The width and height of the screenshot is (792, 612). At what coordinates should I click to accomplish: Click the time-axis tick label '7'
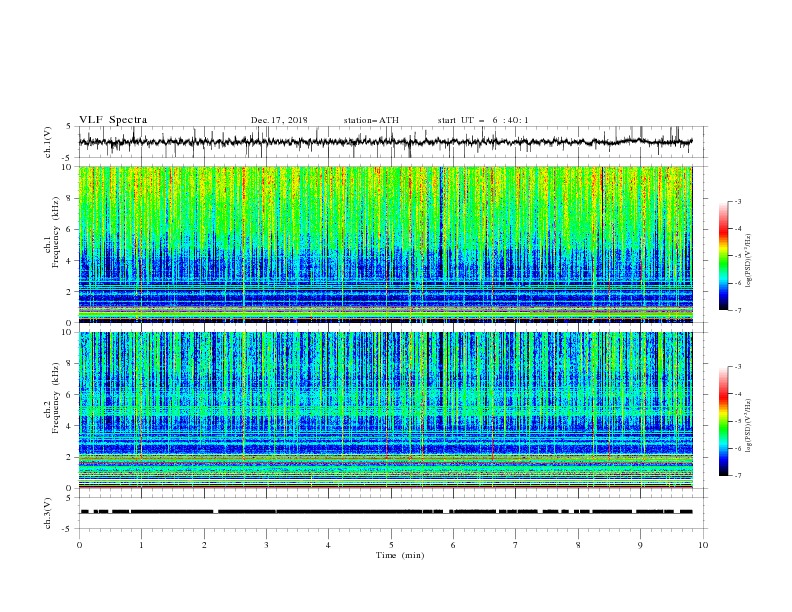pos(516,545)
